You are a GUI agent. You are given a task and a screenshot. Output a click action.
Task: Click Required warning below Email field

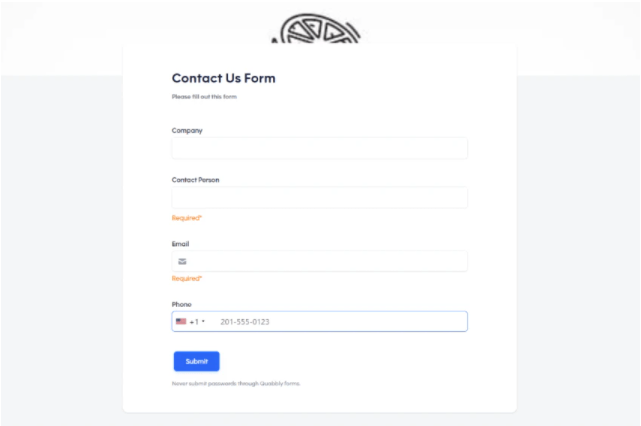tap(187, 278)
